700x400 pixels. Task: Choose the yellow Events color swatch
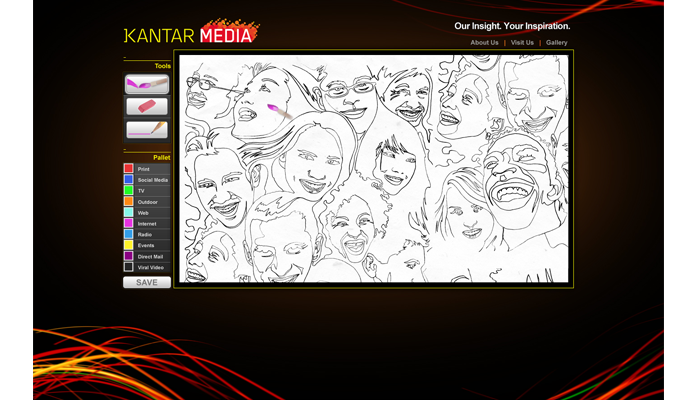129,245
